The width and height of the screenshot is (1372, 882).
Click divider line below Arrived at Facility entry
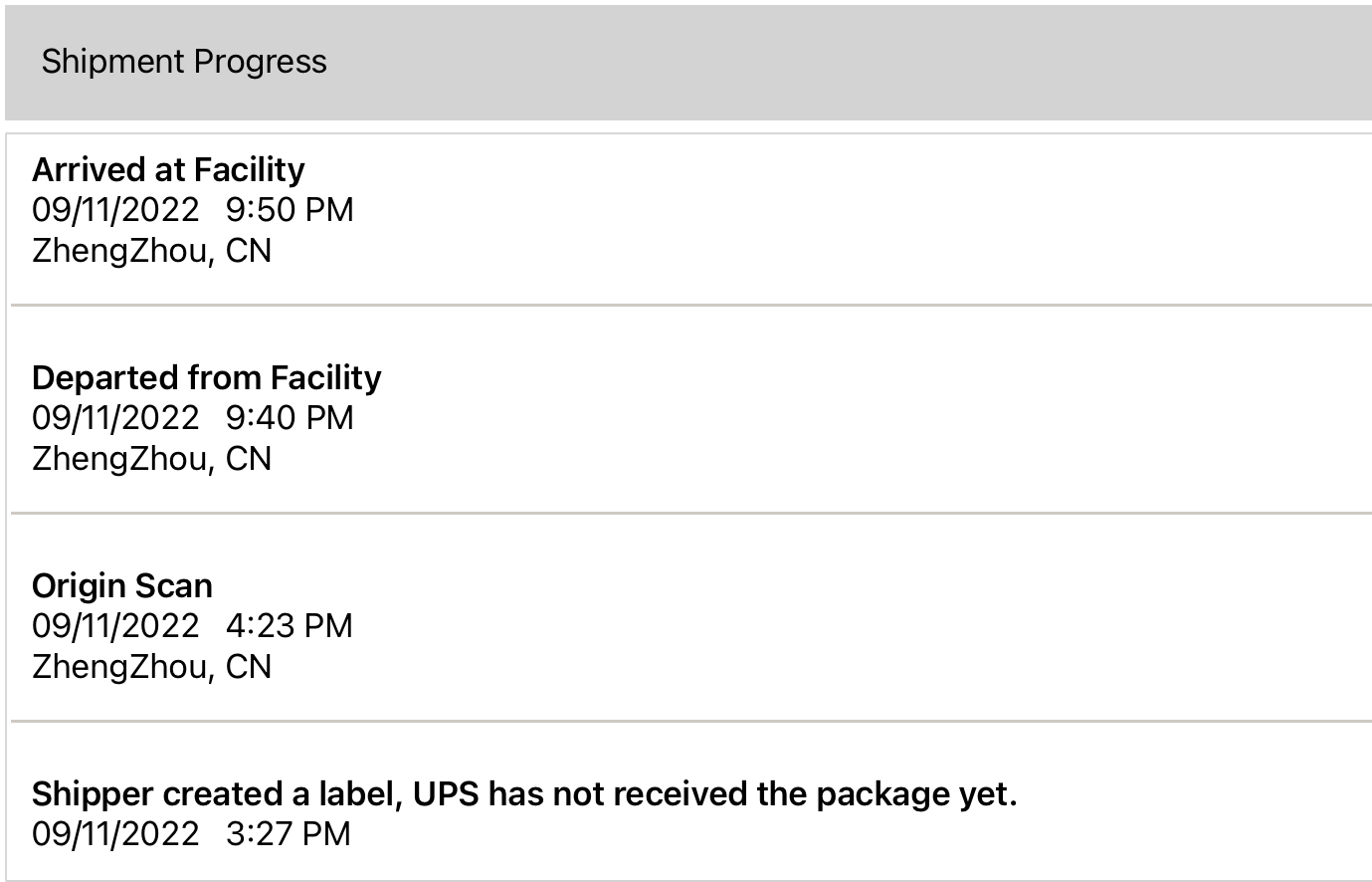690,305
